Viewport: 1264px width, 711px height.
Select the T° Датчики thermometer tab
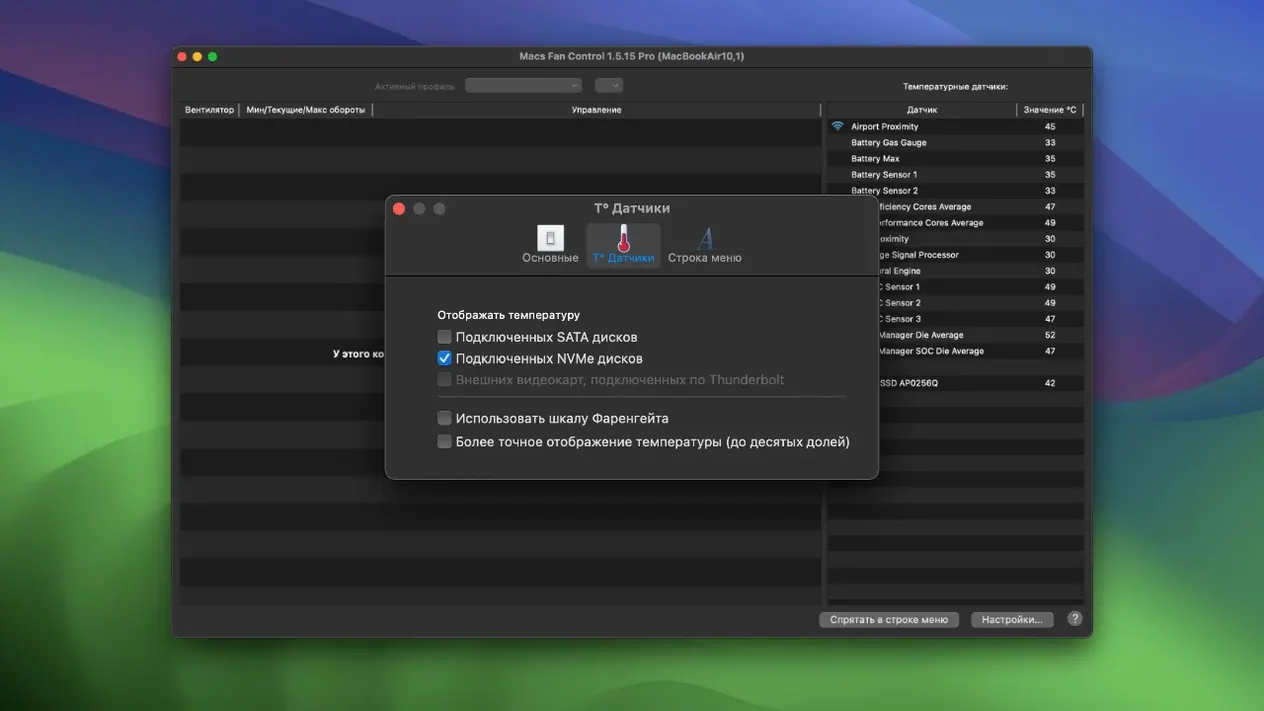click(x=623, y=245)
